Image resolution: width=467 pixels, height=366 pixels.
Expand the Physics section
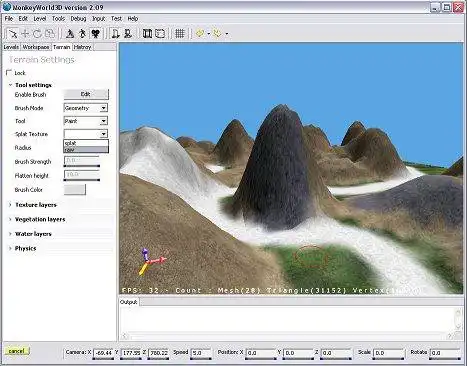click(10, 248)
